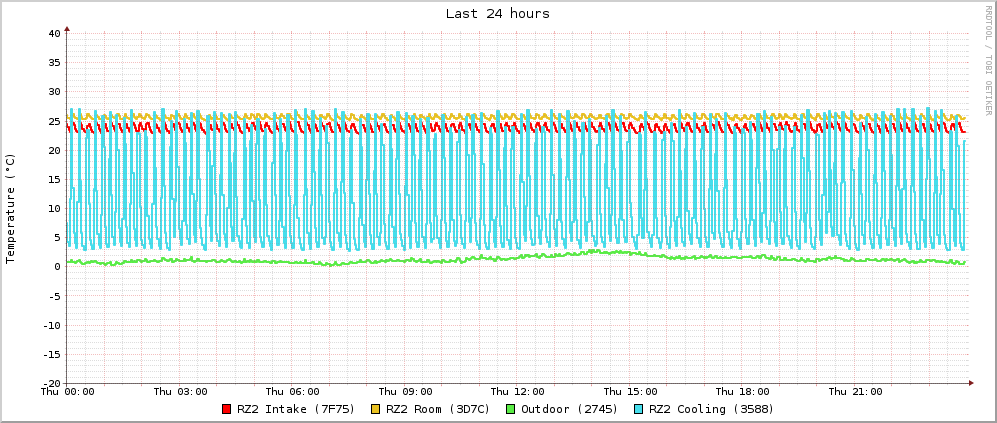Click the 'Temperature (°C)' axis label
Image resolution: width=997 pixels, height=423 pixels.
10,208
